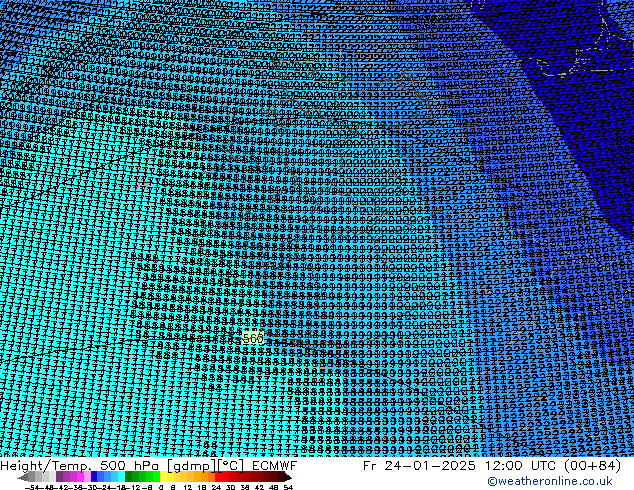
Task: Click the gray left arrow end of color scale
Action: (23, 477)
